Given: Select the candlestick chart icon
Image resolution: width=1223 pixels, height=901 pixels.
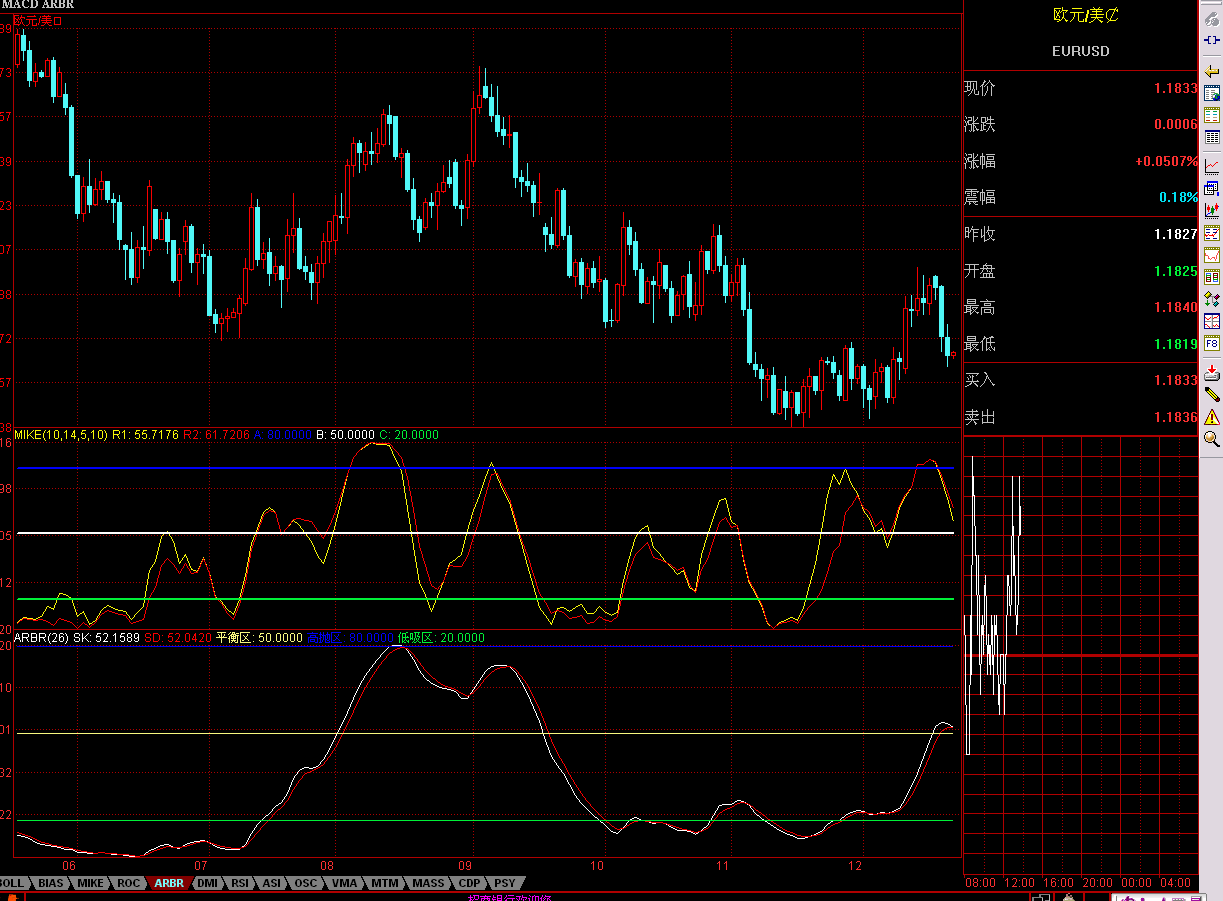Looking at the screenshot, I should [x=1211, y=209].
